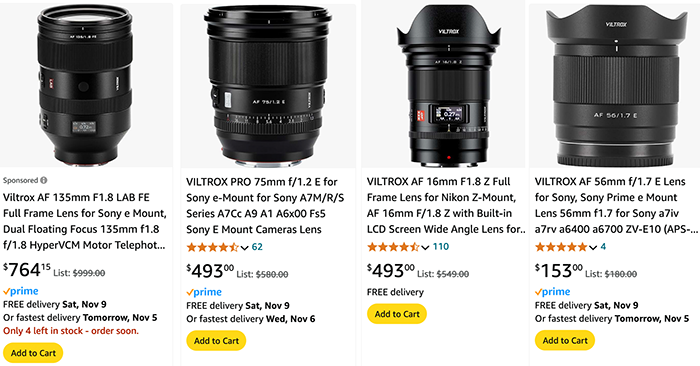Expand rating breakdown chevron for 56mm lens
Screen dimensions: 700x366
[593, 247]
